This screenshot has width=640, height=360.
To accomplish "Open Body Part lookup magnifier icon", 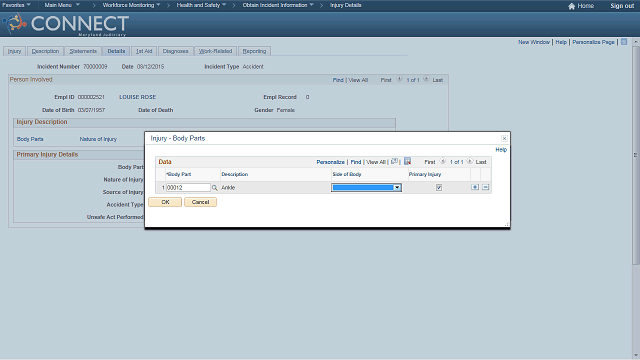I will click(214, 188).
